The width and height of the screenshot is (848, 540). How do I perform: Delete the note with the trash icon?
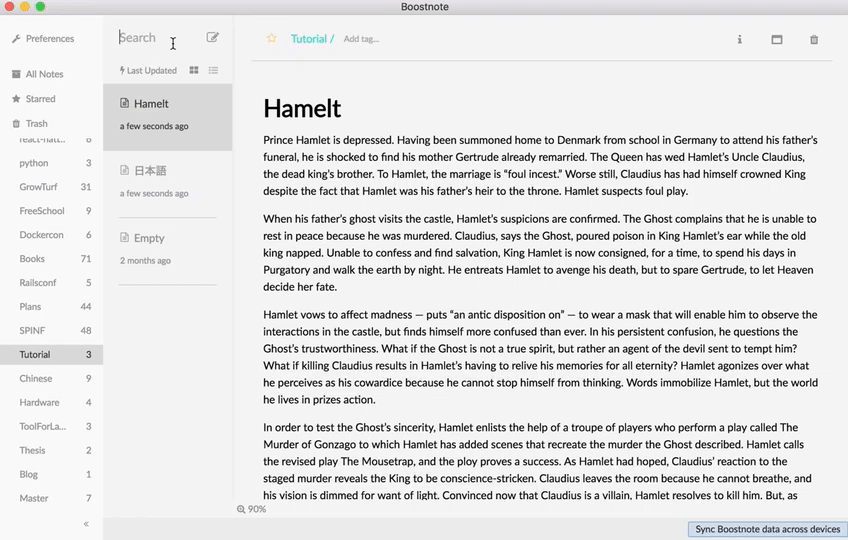[814, 39]
